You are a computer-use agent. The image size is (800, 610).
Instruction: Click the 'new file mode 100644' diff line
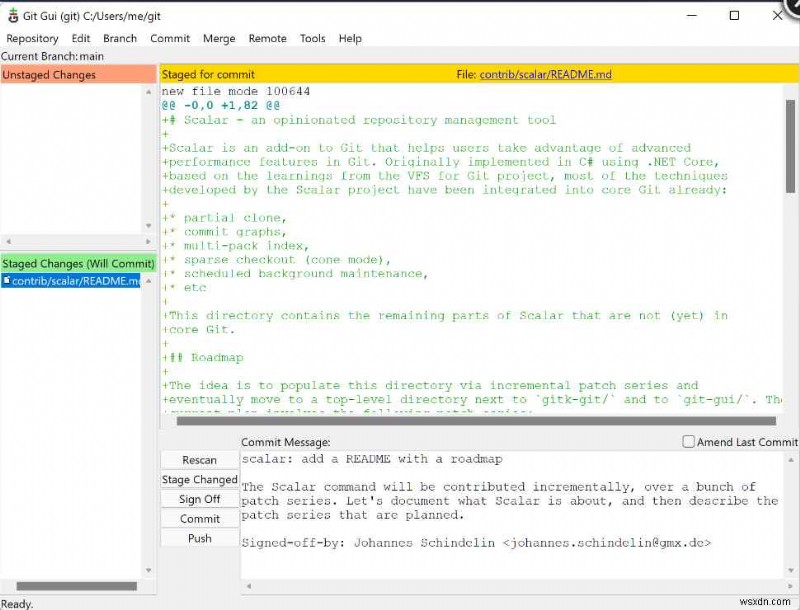[x=236, y=91]
